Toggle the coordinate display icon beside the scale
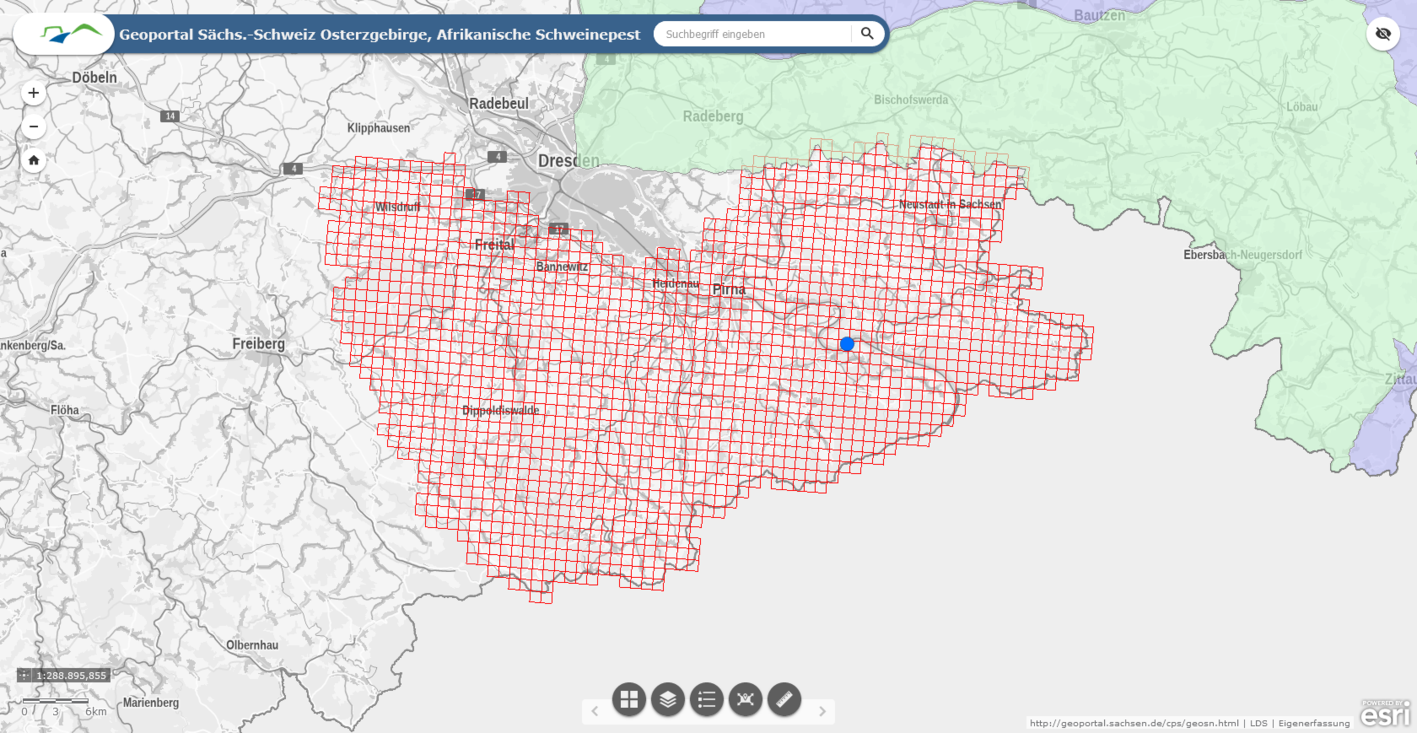The width and height of the screenshot is (1417, 733). 24,676
